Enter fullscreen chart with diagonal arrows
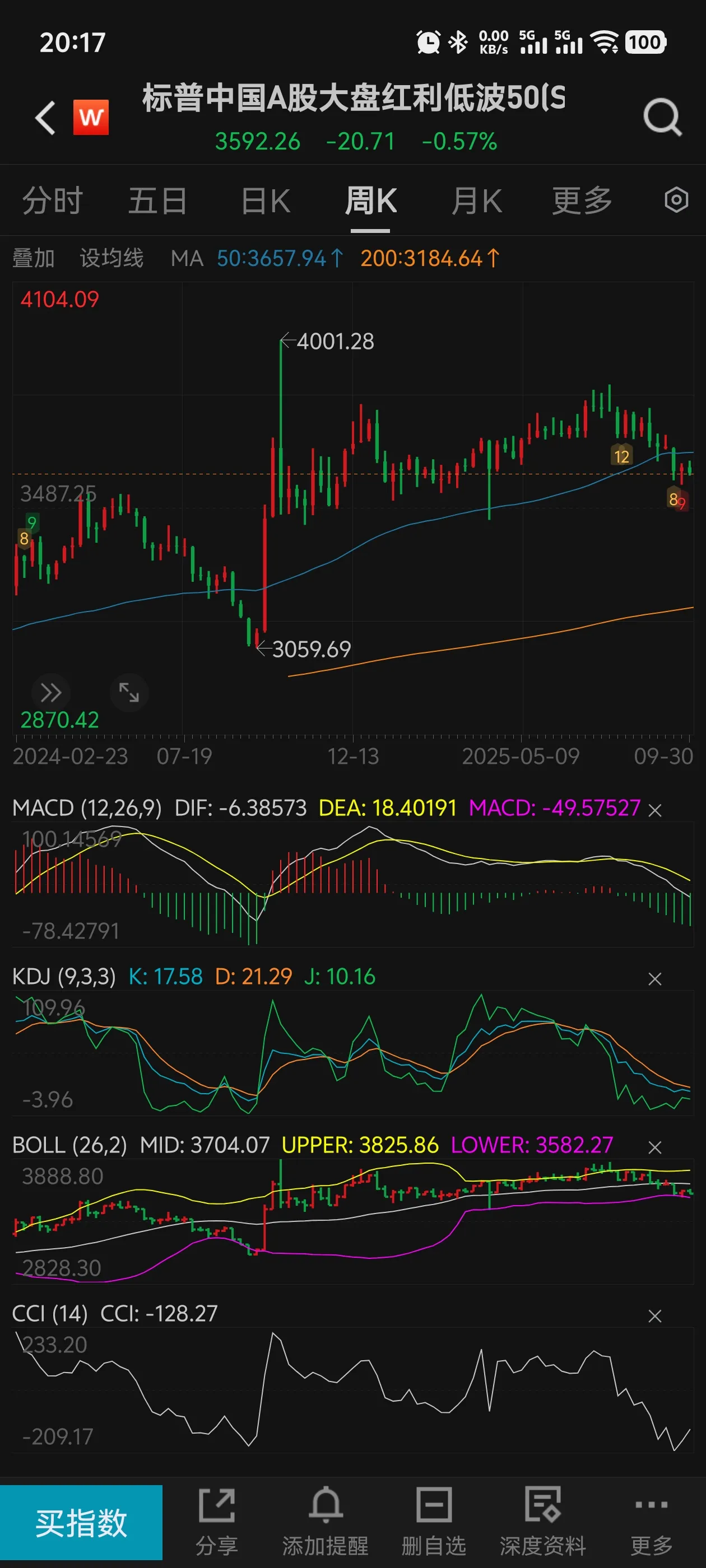Image resolution: width=706 pixels, height=1568 pixels. [x=129, y=693]
